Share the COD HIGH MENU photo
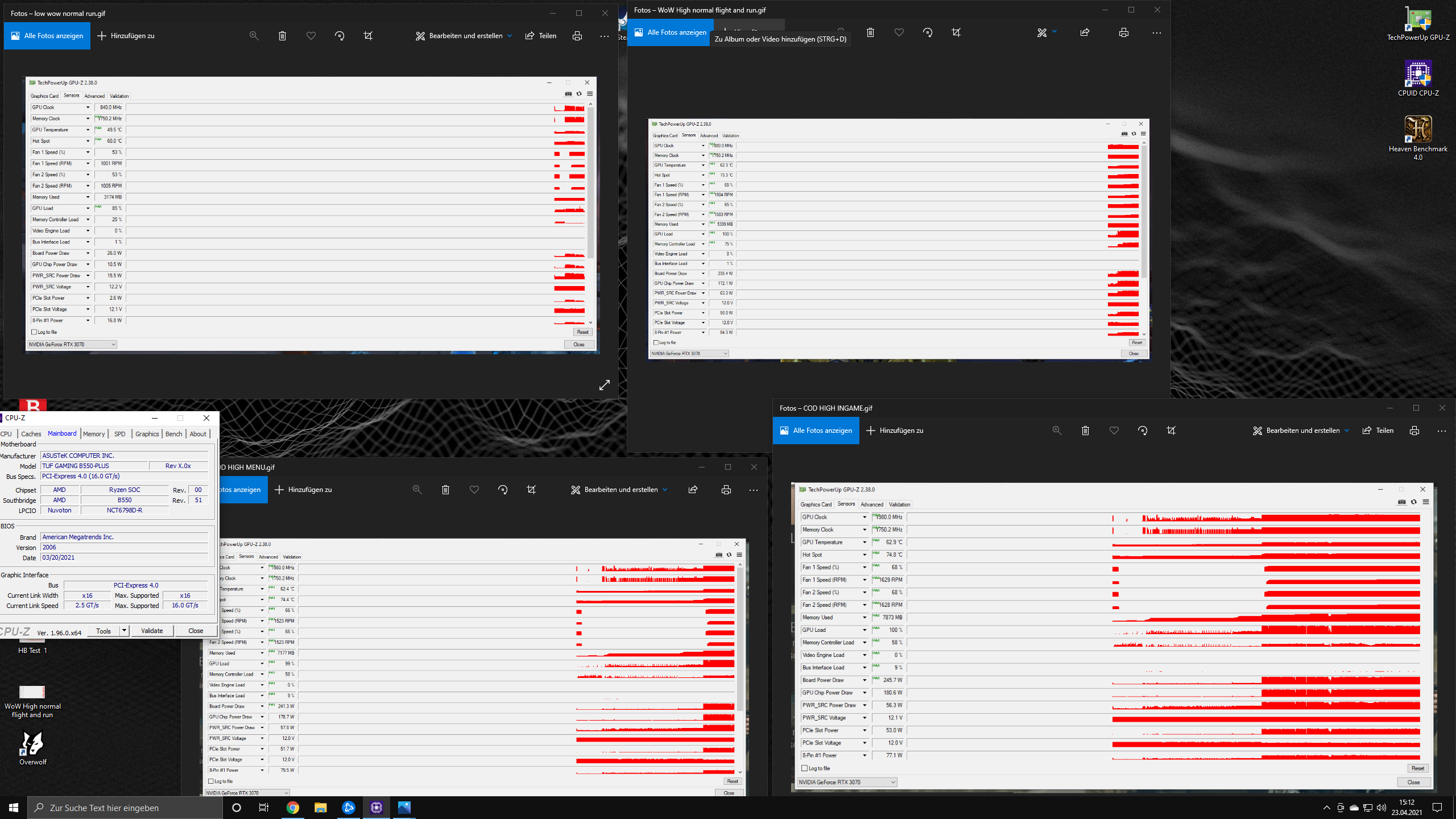Viewport: 1456px width, 819px height. click(693, 490)
